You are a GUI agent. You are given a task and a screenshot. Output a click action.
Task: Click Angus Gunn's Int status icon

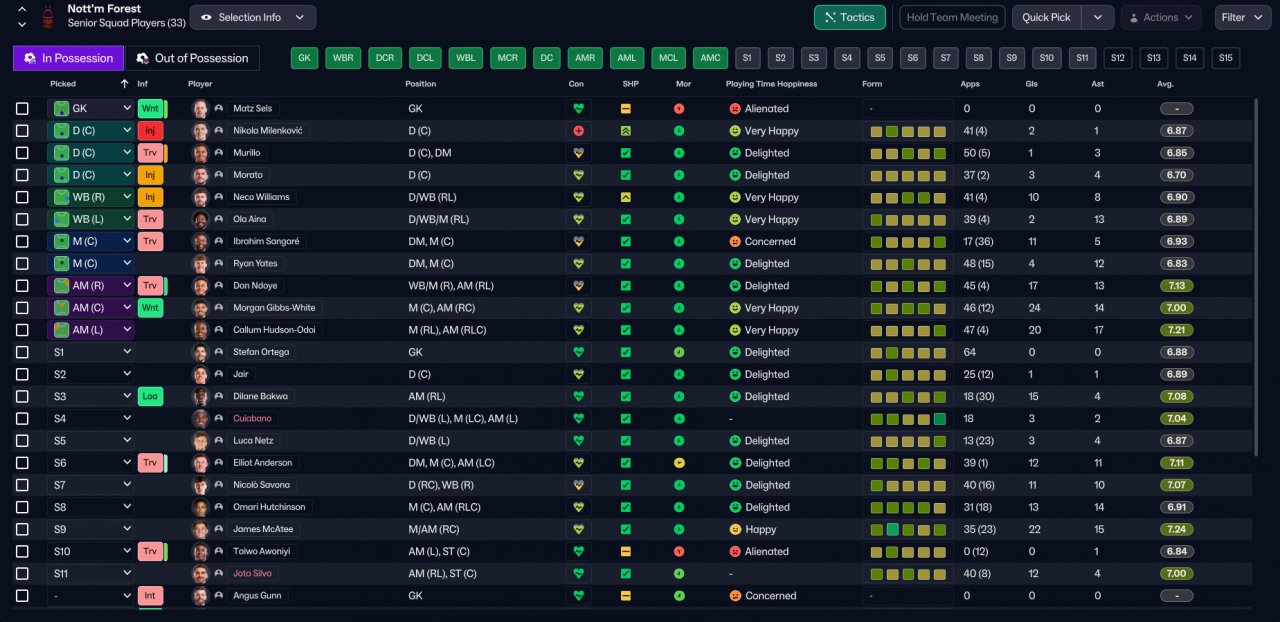[x=150, y=595]
